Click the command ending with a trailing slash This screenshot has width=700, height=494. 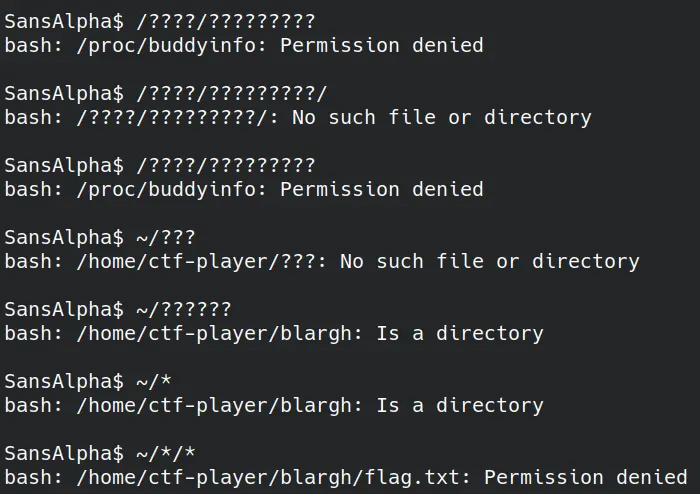tap(232, 93)
